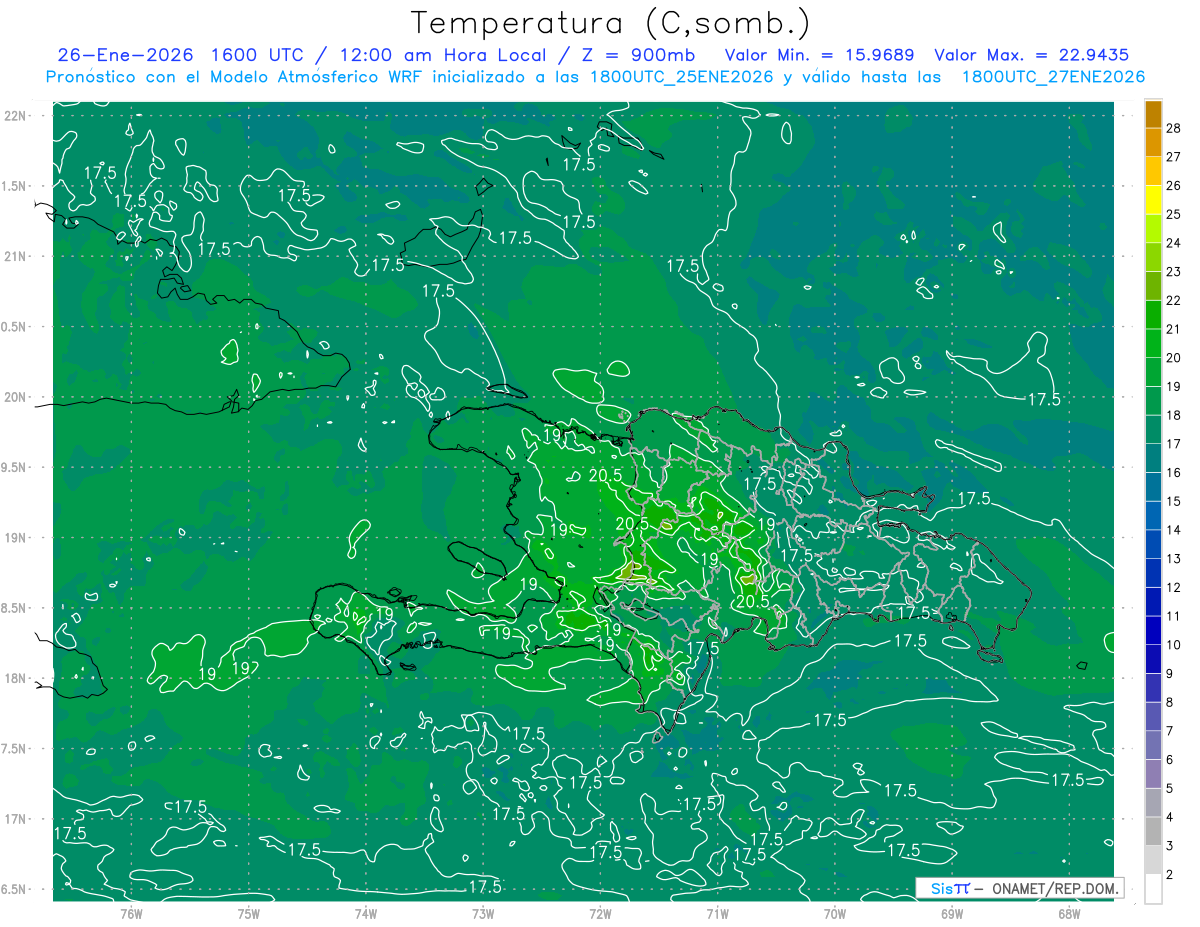
Task: Click "Modelo Atmosferico WRF" in the subtitle
Action: (316, 77)
